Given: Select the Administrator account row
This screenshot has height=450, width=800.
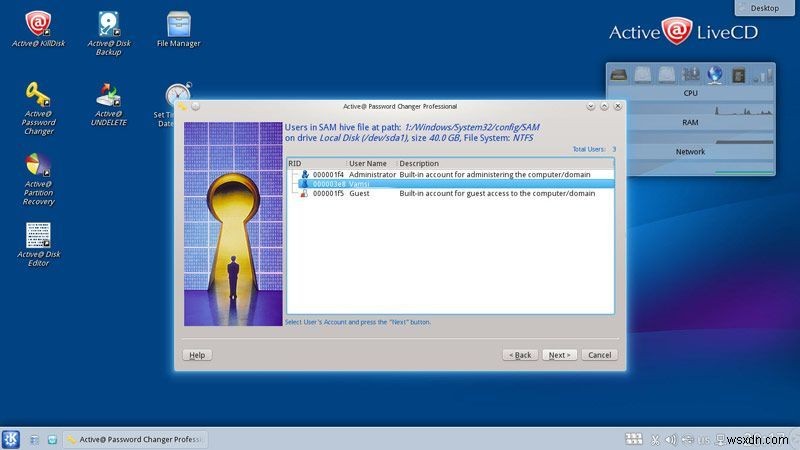Looking at the screenshot, I should (451, 174).
